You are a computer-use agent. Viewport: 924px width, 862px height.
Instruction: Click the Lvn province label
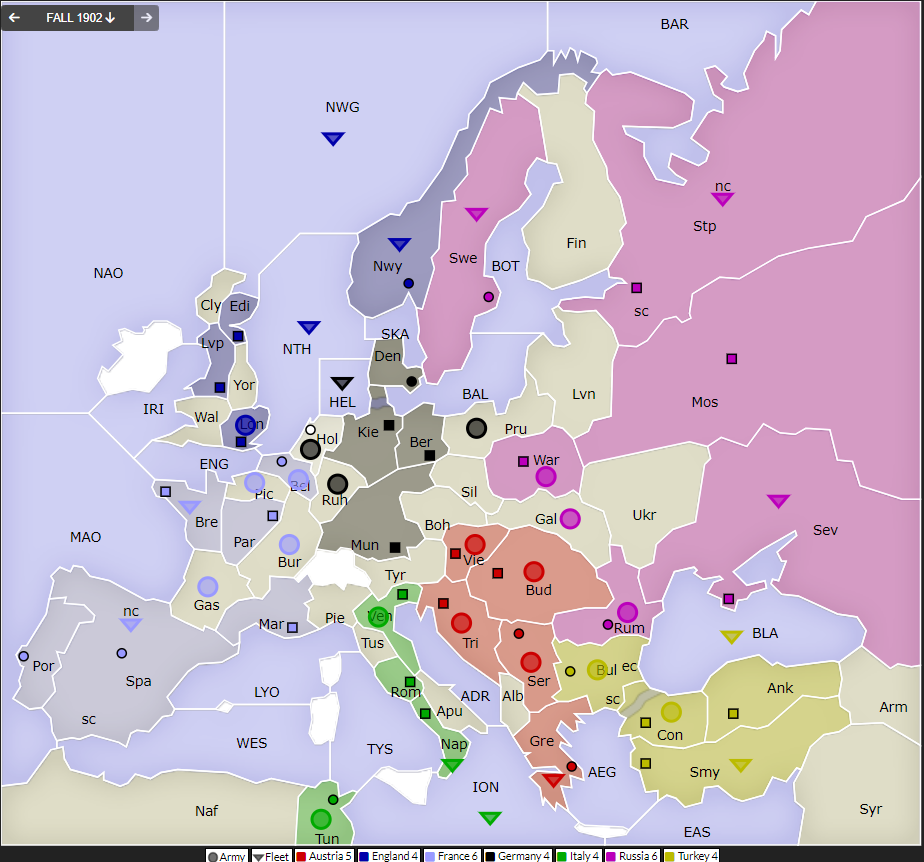(584, 394)
